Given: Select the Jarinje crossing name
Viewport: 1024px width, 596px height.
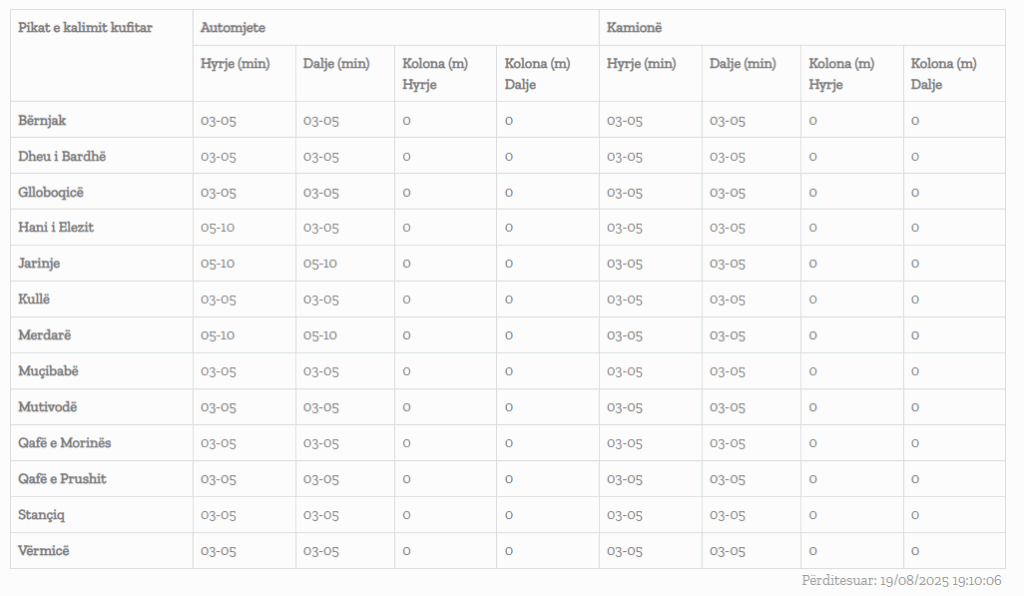Looking at the screenshot, I should pos(41,263).
